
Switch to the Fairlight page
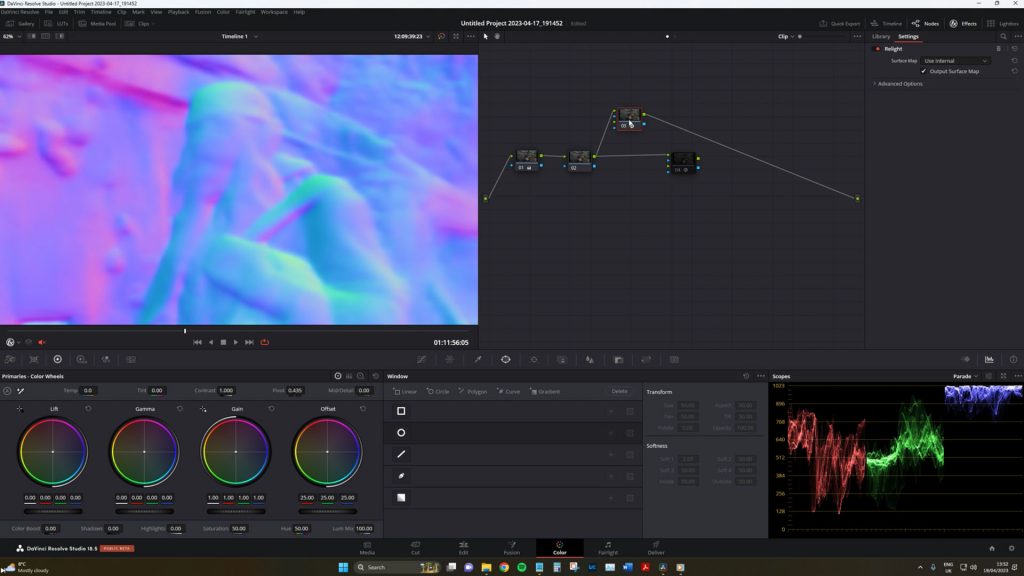(608, 548)
